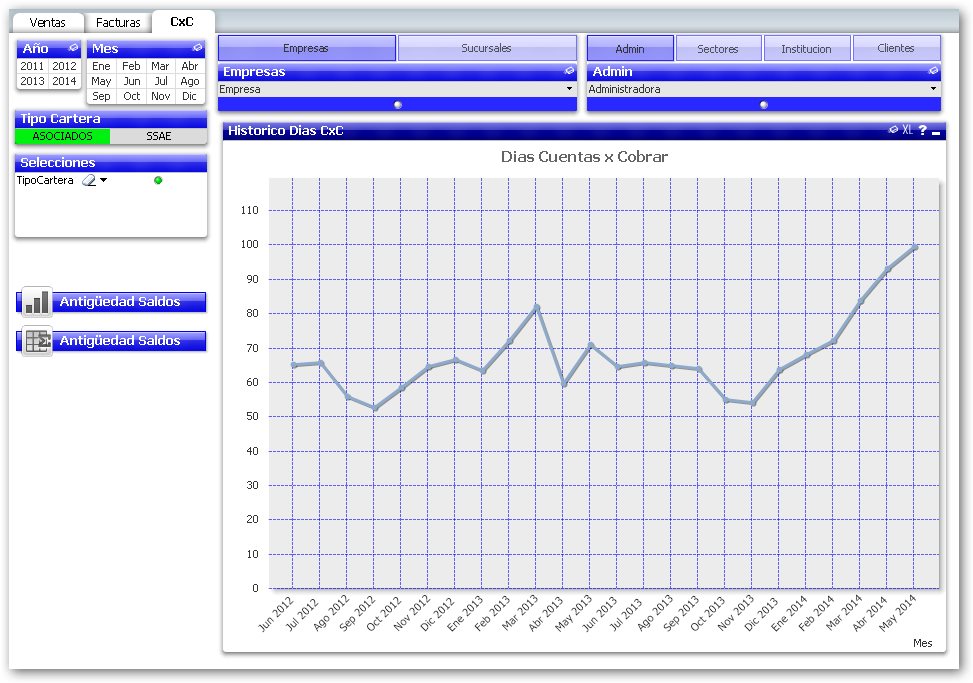Select SSAE in Tipo Cartera
The width and height of the screenshot is (973, 683).
(158, 136)
